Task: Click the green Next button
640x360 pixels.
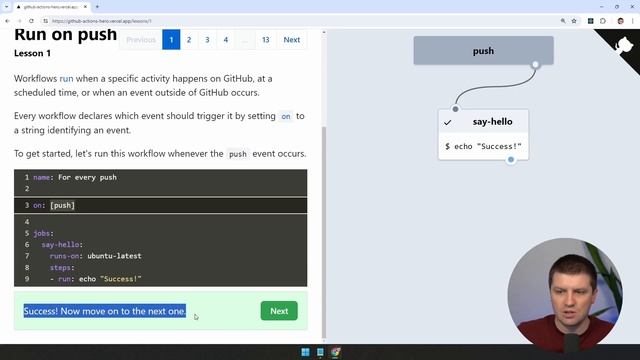Action: click(279, 311)
